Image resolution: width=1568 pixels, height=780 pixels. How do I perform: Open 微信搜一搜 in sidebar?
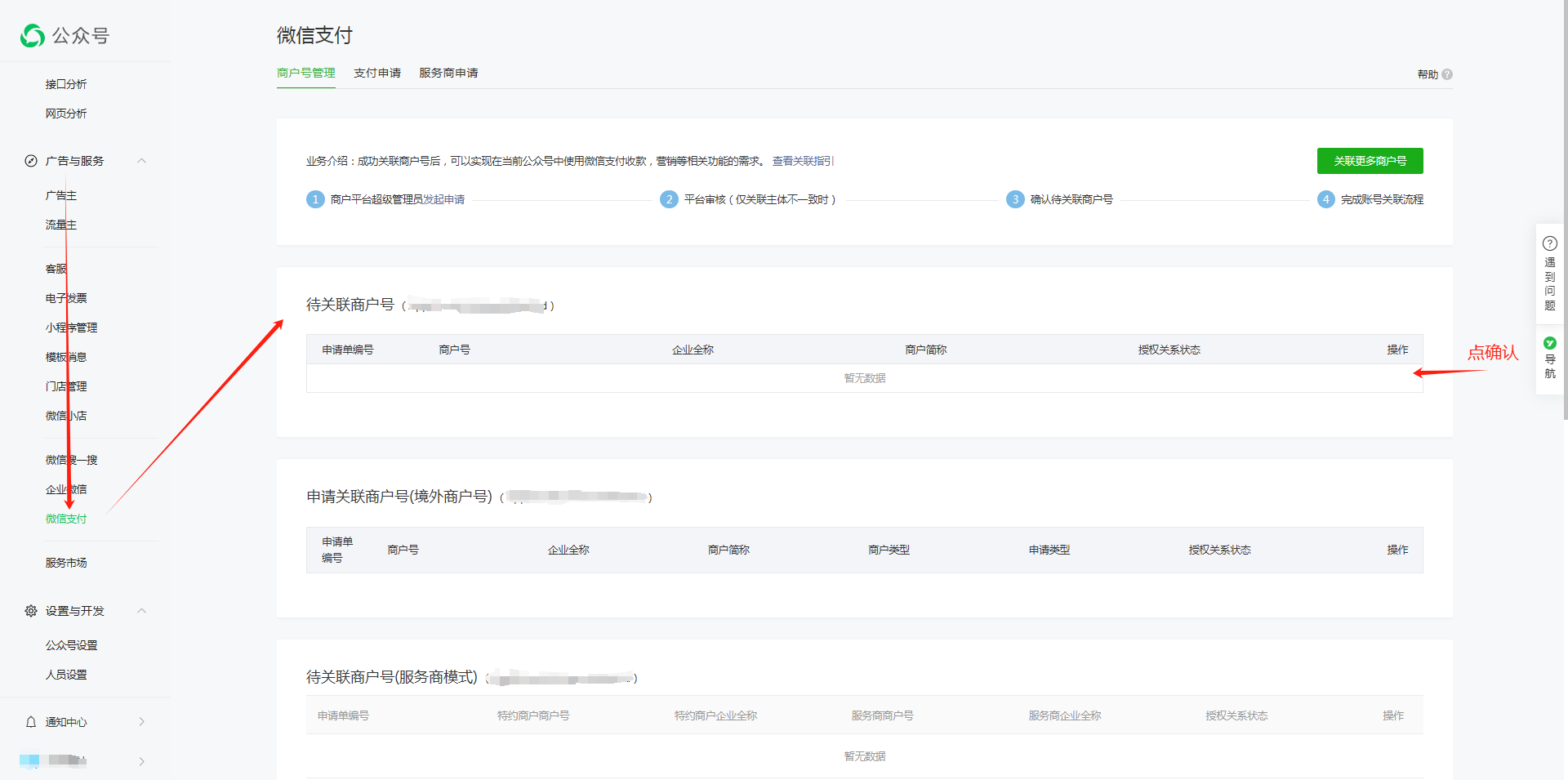point(71,460)
